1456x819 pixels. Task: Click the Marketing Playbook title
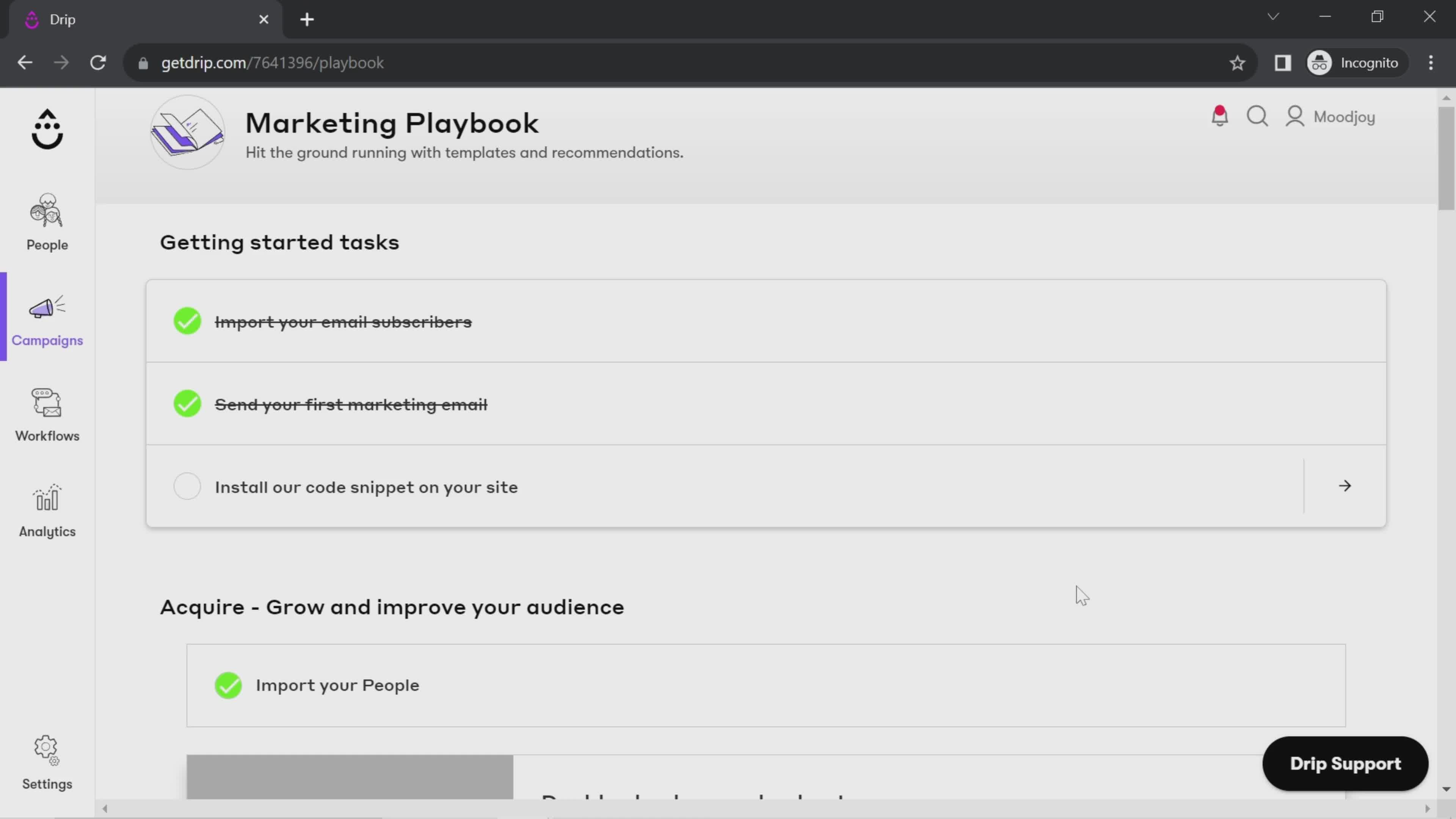(x=391, y=122)
